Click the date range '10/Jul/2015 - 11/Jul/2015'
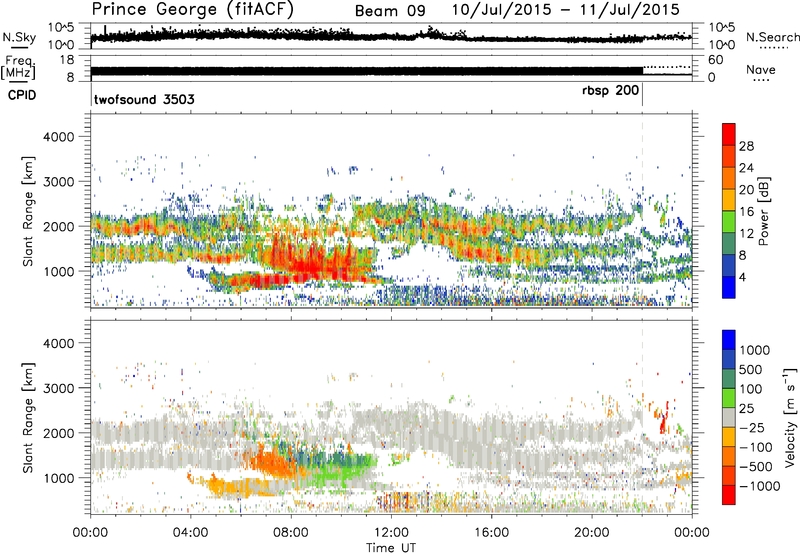The width and height of the screenshot is (800, 554). pos(565,10)
